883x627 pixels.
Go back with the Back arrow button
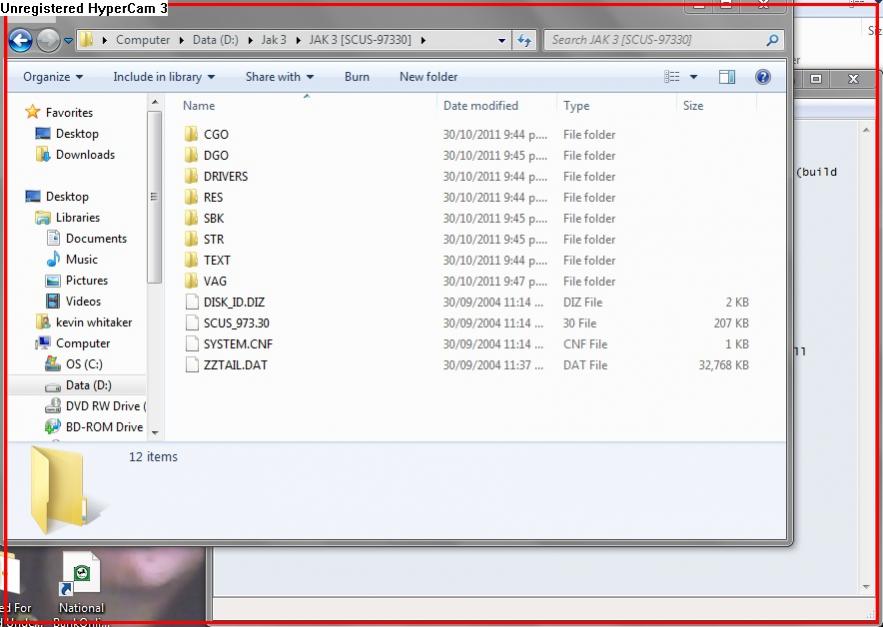point(21,41)
